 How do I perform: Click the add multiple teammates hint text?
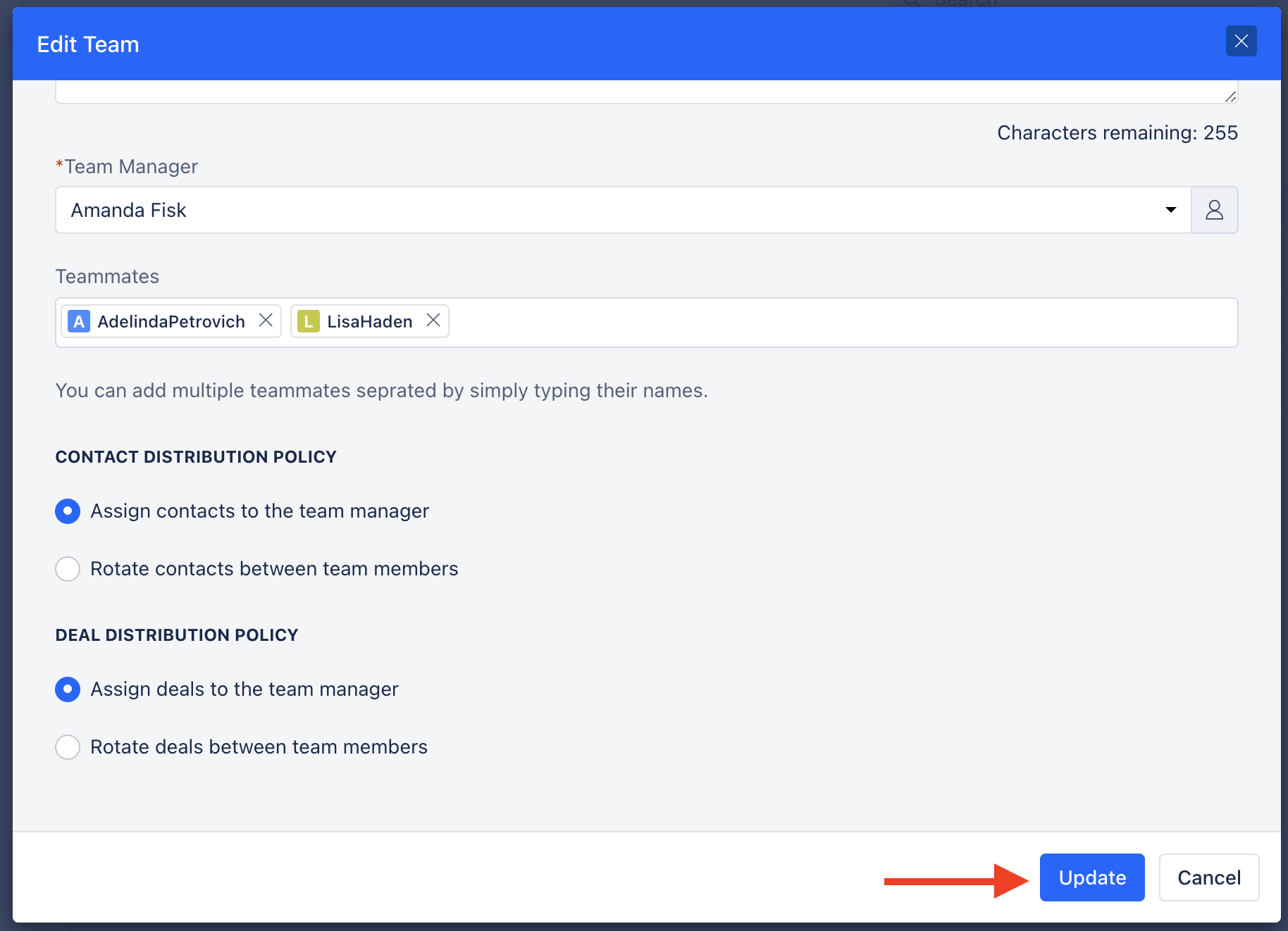(x=381, y=391)
